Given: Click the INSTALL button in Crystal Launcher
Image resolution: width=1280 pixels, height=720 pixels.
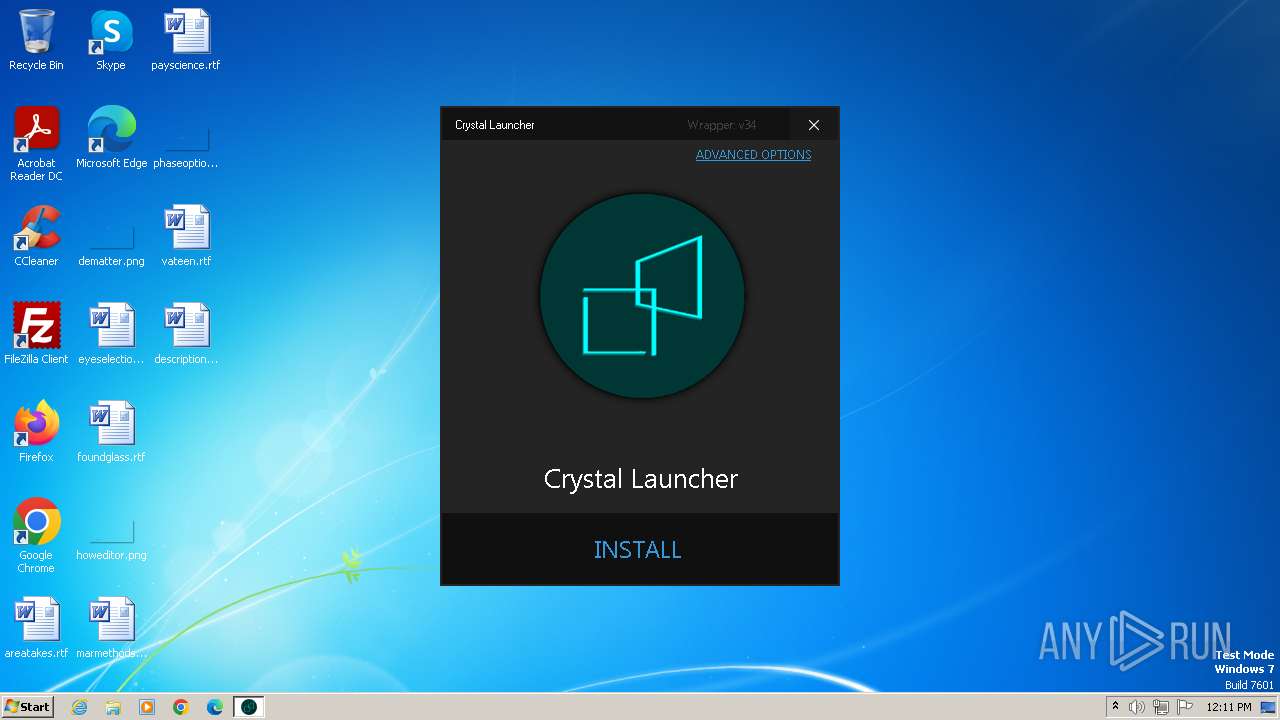Looking at the screenshot, I should coord(639,549).
